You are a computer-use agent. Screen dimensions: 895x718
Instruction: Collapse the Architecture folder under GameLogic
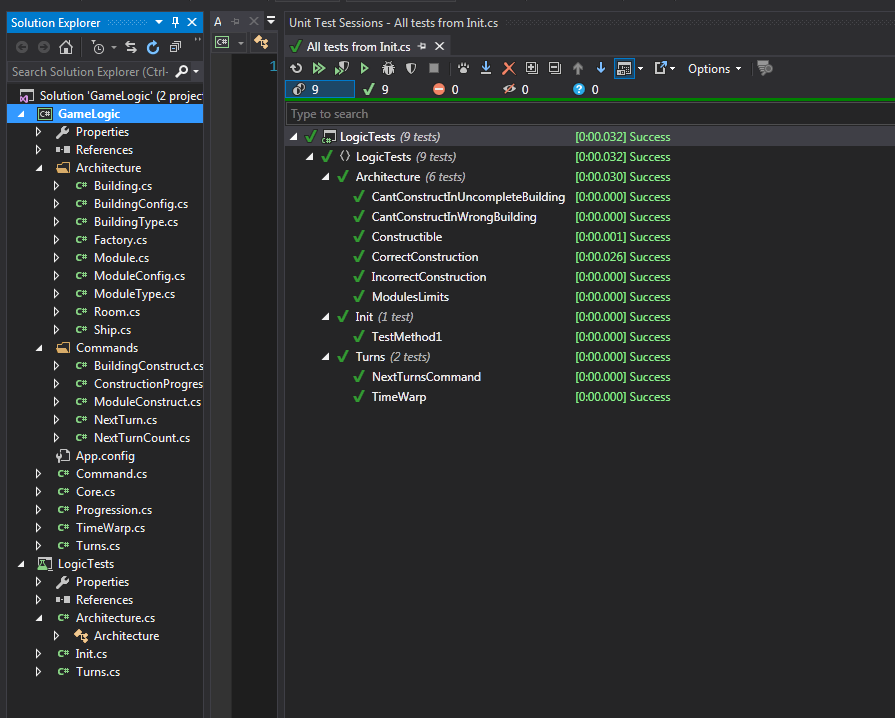pos(39,168)
